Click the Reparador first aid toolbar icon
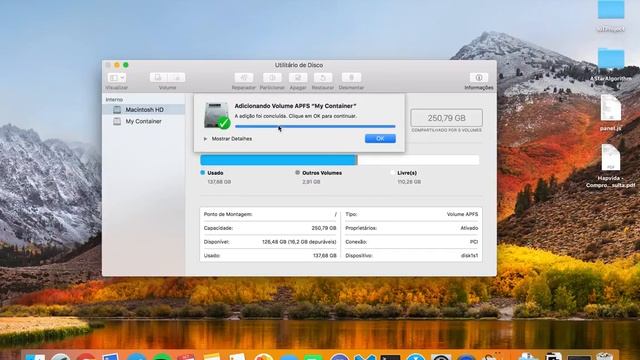This screenshot has height=360, width=640. coord(244,78)
